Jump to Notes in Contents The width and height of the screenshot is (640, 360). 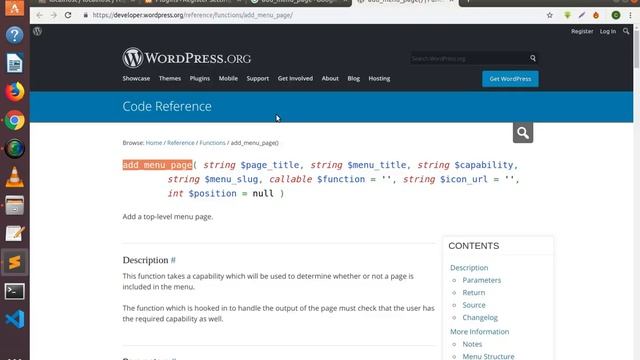[x=472, y=344]
